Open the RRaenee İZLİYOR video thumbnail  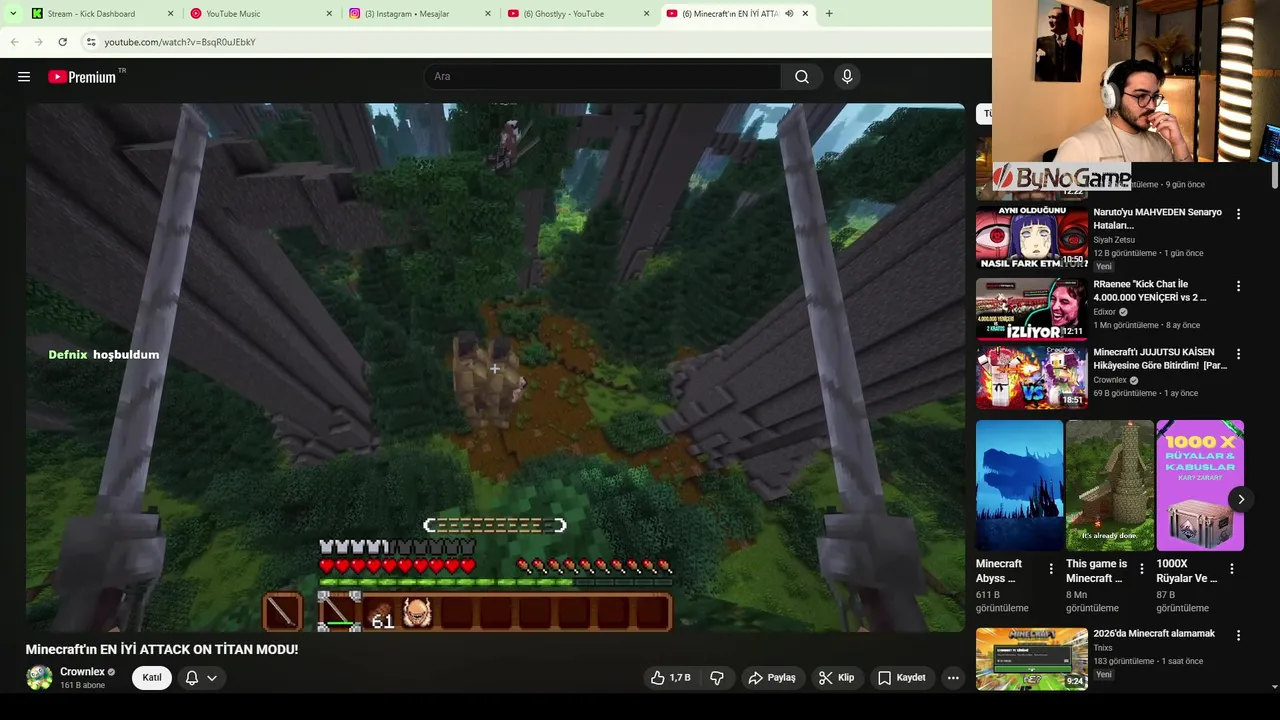pyautogui.click(x=1031, y=309)
